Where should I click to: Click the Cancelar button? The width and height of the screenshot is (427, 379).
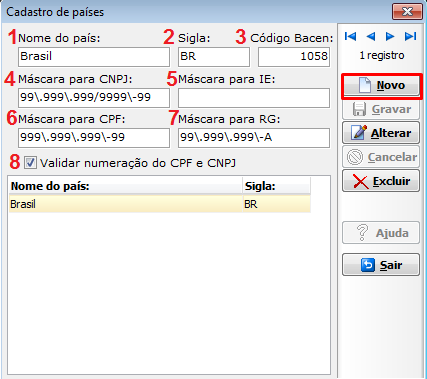click(381, 157)
